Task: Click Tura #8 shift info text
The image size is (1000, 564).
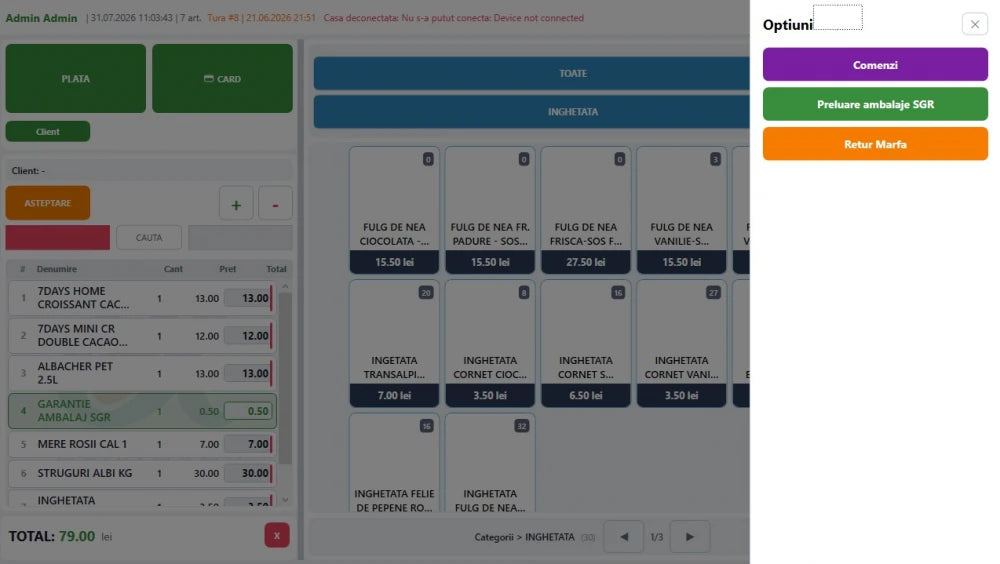Action: coord(261,18)
